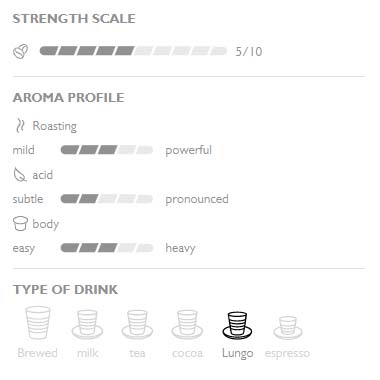Screen dimensions: 380x380
Task: Select the tea cup icon
Action: pos(137,324)
